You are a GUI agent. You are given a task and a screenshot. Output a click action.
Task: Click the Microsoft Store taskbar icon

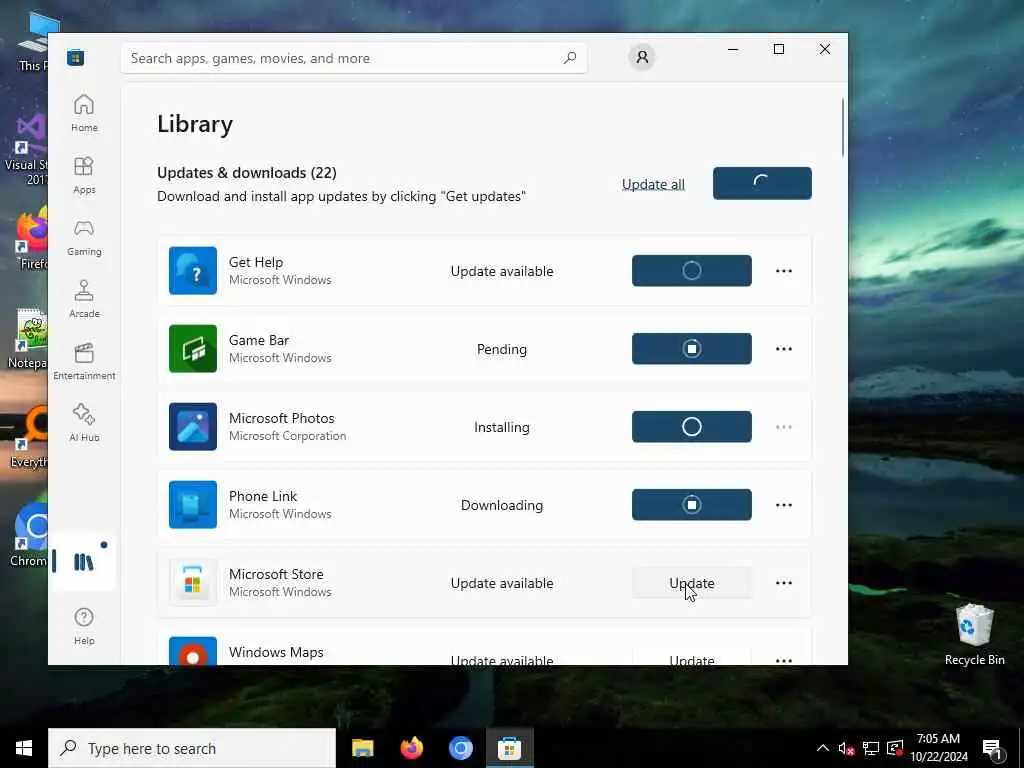509,748
